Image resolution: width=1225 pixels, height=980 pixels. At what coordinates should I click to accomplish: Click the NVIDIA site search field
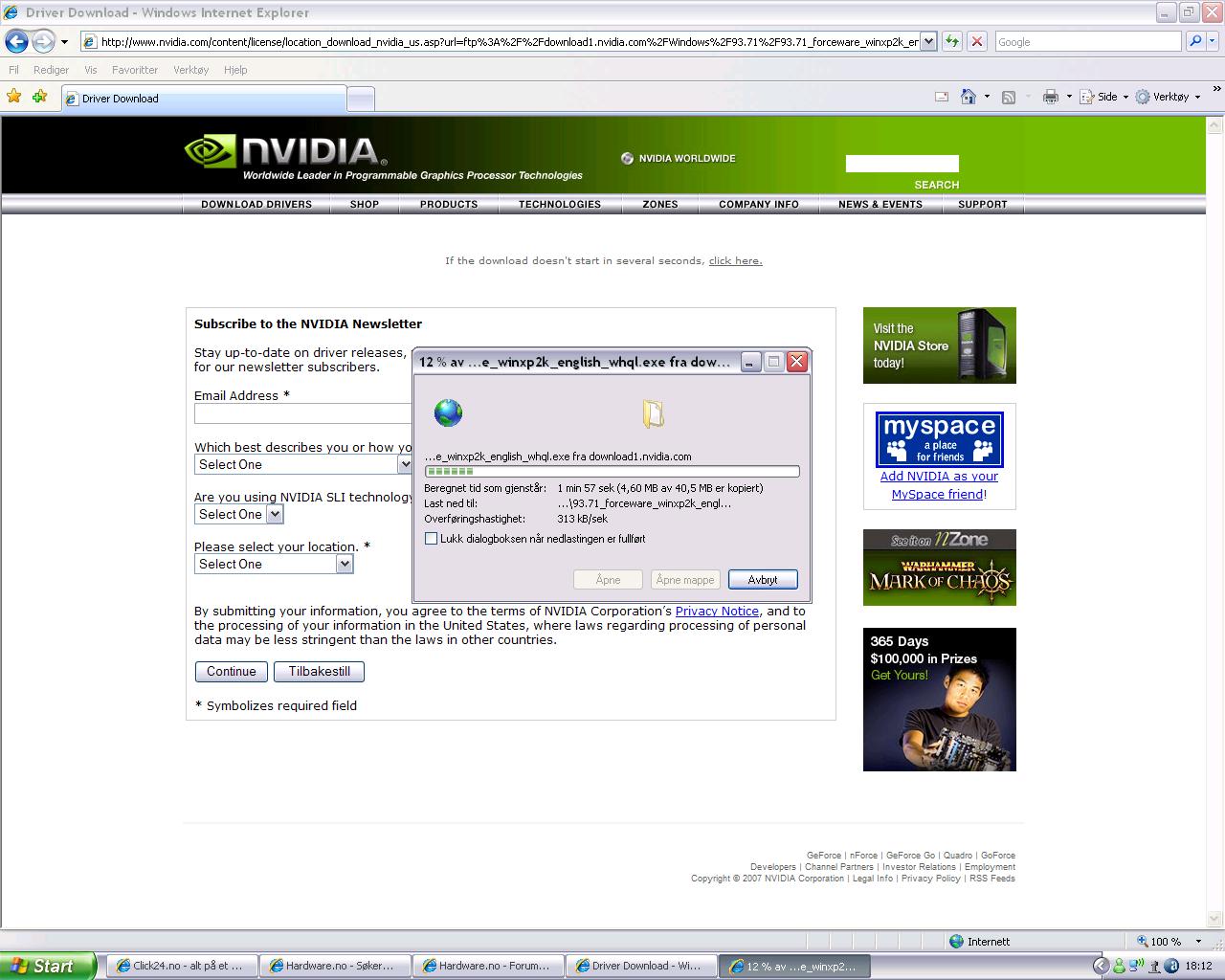(902, 164)
